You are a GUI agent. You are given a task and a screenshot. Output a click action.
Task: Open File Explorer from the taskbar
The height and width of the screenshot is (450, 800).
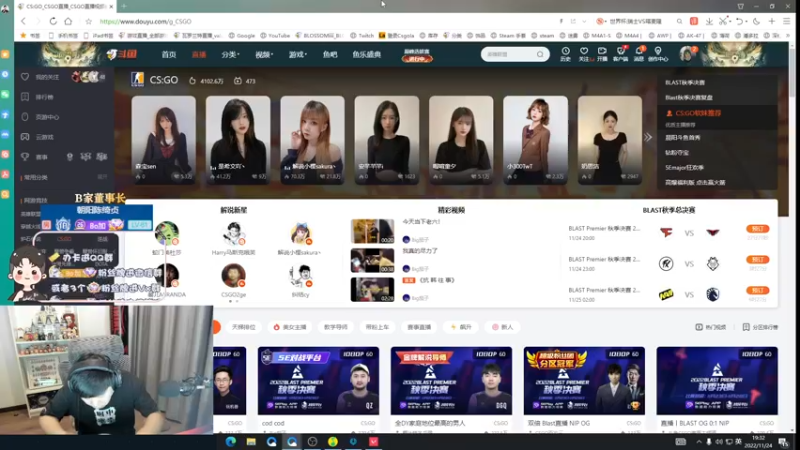pyautogui.click(x=251, y=441)
